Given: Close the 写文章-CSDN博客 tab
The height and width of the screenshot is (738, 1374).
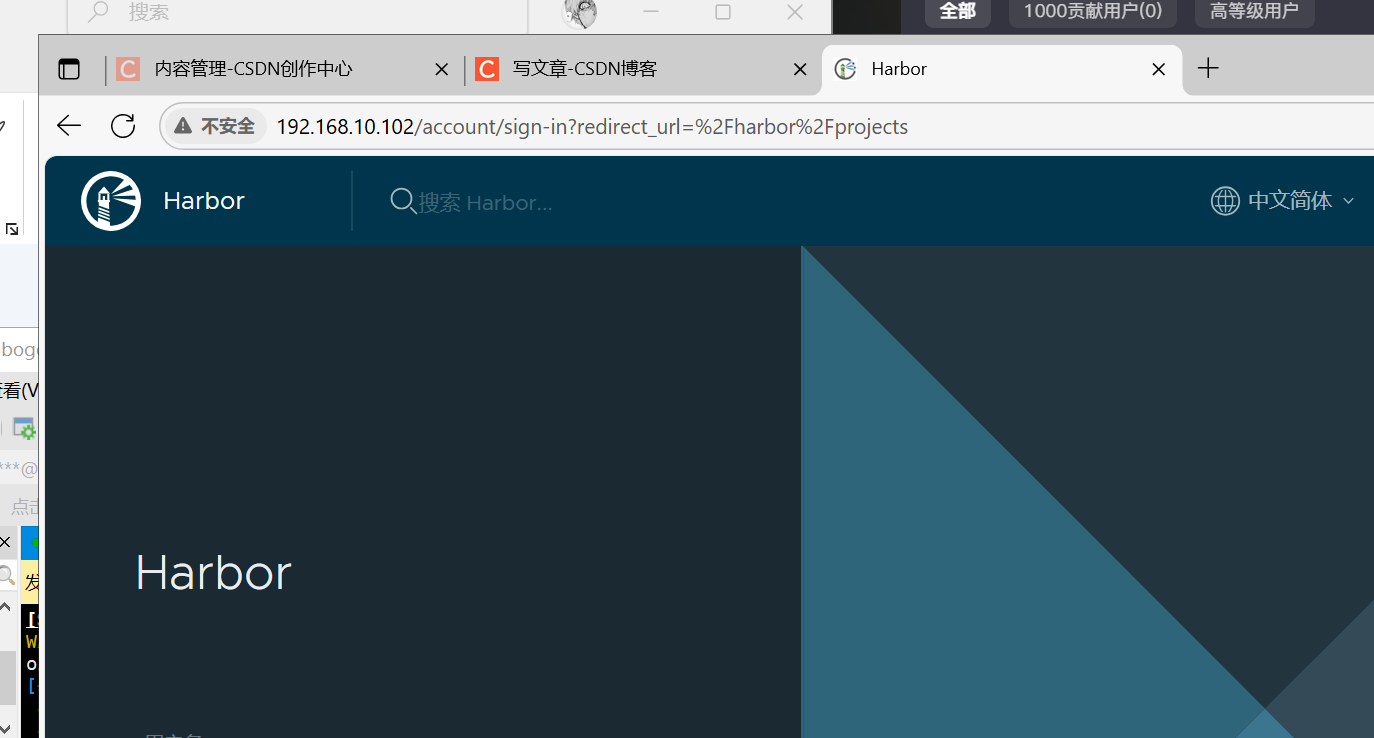Looking at the screenshot, I should click(800, 69).
